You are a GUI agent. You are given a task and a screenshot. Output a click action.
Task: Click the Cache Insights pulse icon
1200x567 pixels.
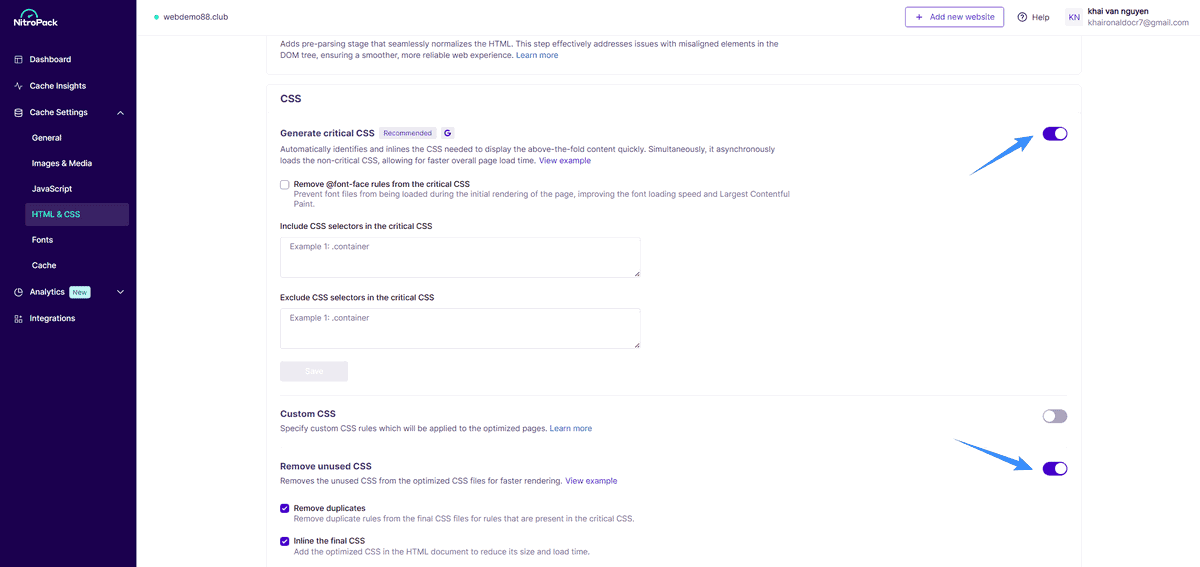(x=19, y=86)
